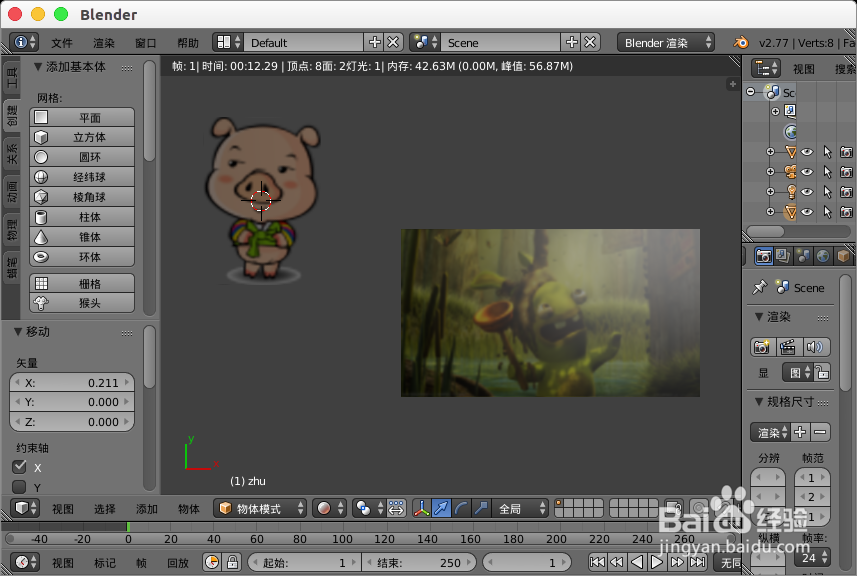Toggle the 3D manipulator axes icon

[x=421, y=508]
